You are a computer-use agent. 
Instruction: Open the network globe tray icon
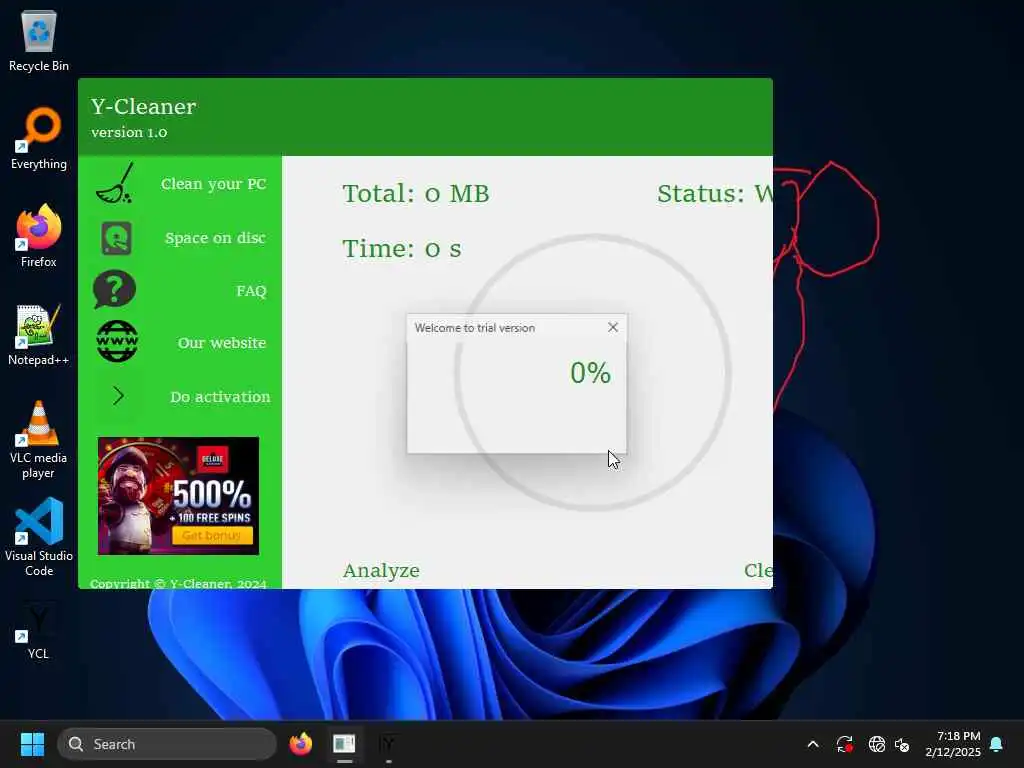pyautogui.click(x=876, y=744)
